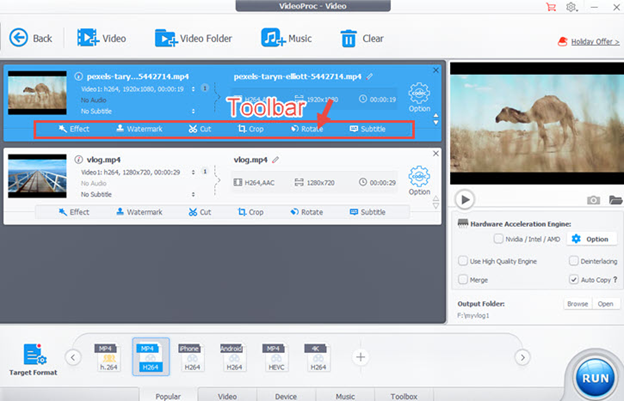Select the highlighted MP4 H264 preset
Image resolution: width=624 pixels, height=402 pixels.
pyautogui.click(x=151, y=357)
